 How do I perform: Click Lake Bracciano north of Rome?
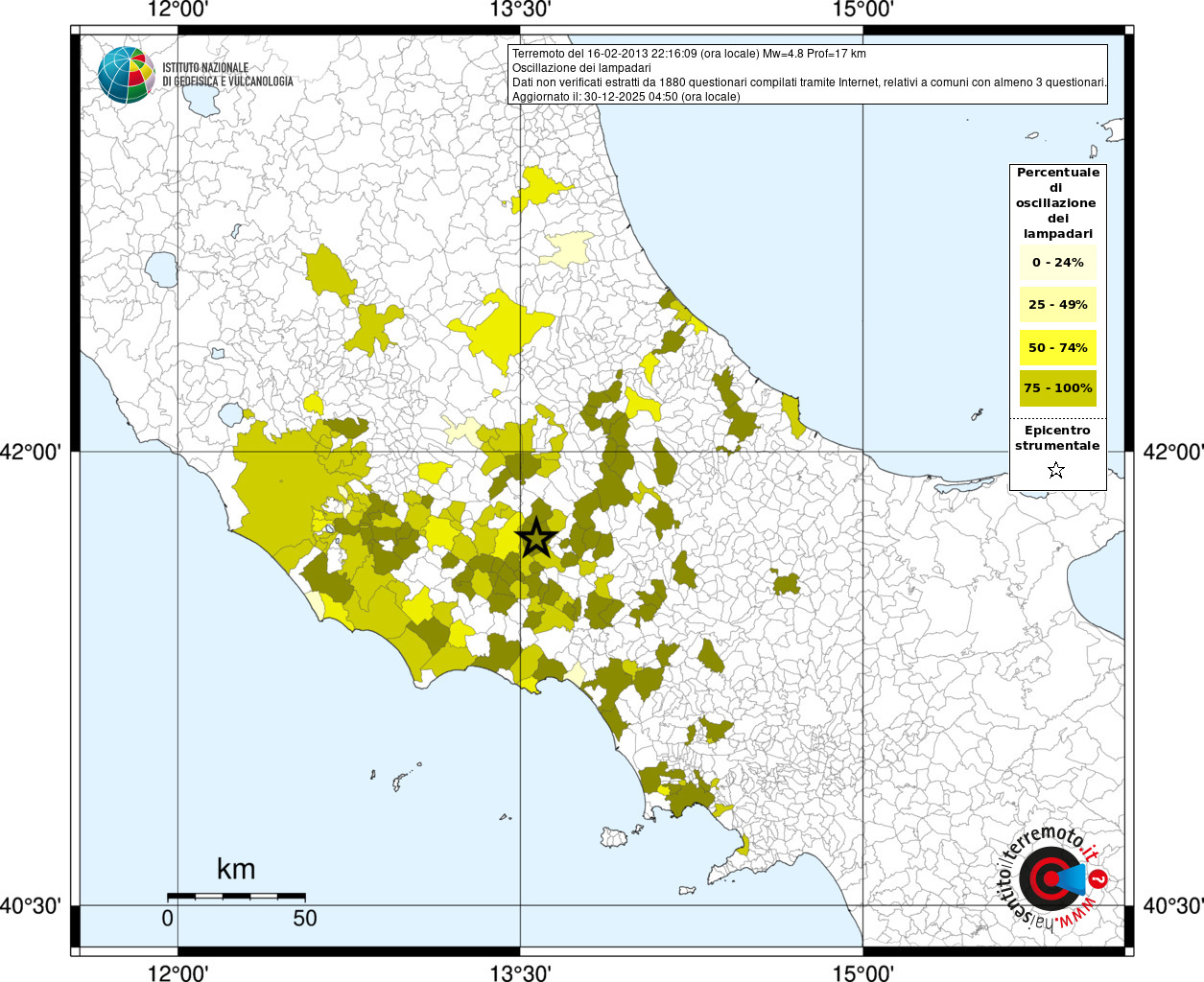click(x=231, y=414)
